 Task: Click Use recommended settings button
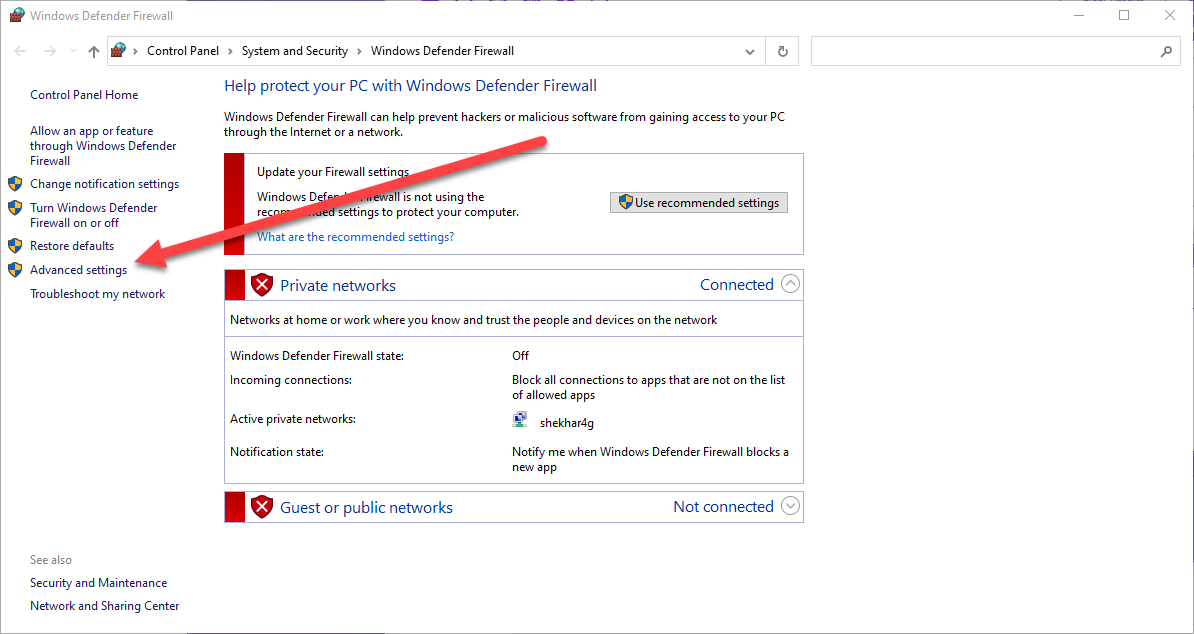pyautogui.click(x=698, y=202)
